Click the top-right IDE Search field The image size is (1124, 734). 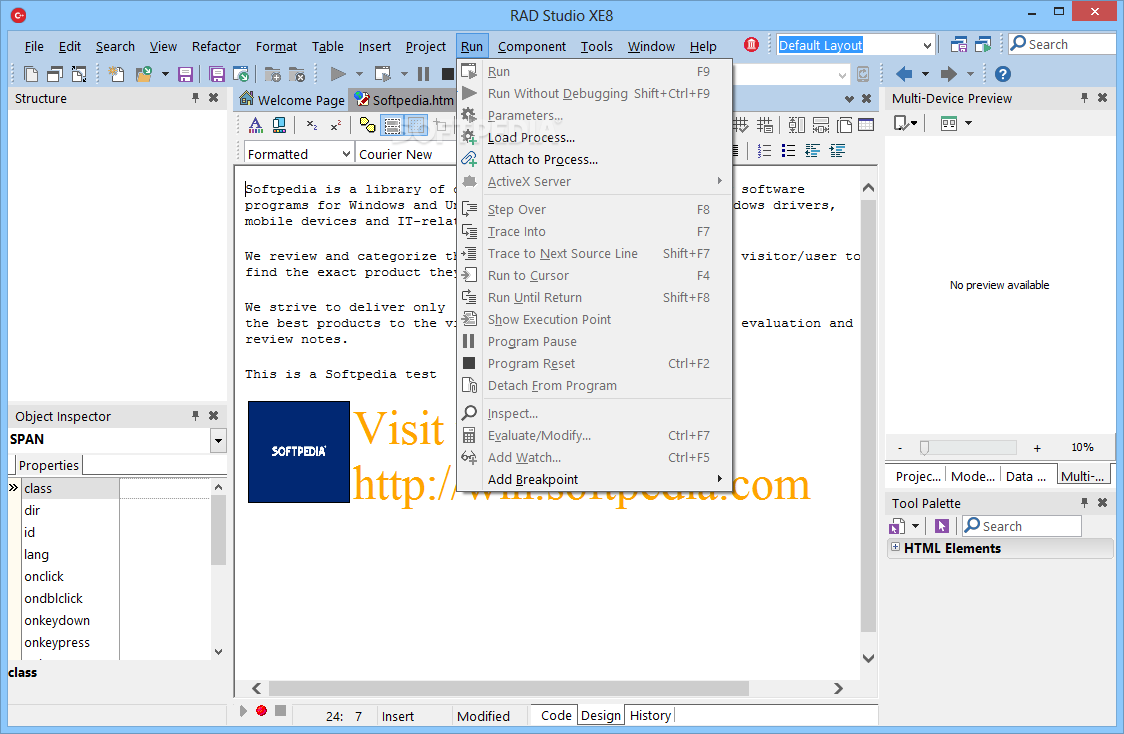tap(1062, 44)
